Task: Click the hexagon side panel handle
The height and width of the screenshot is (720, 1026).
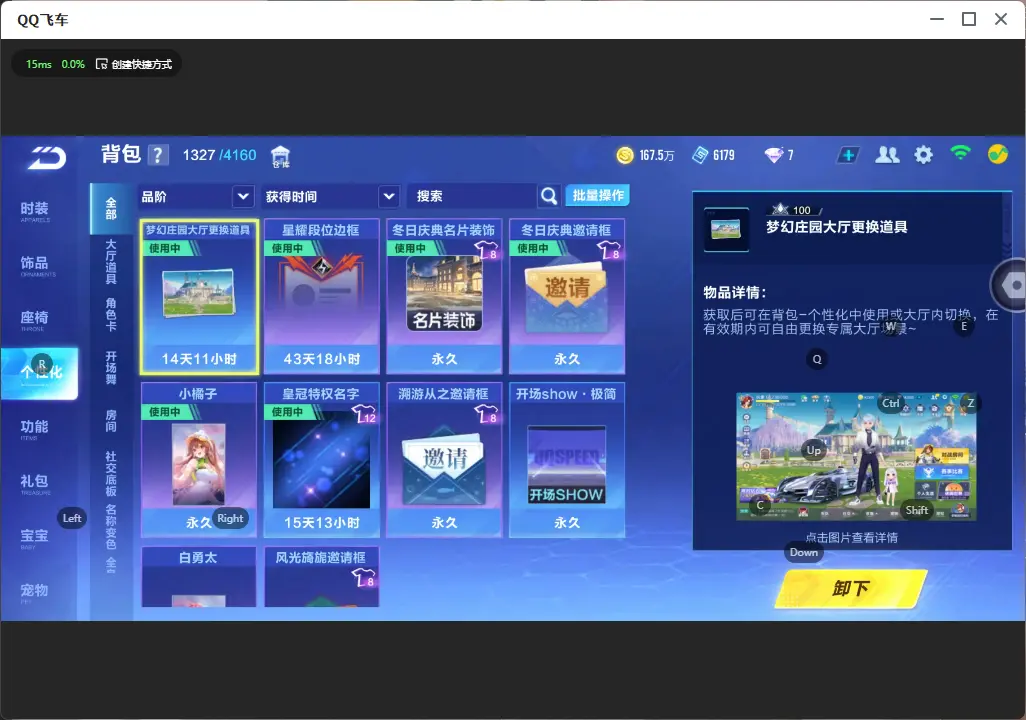Action: (1010, 285)
